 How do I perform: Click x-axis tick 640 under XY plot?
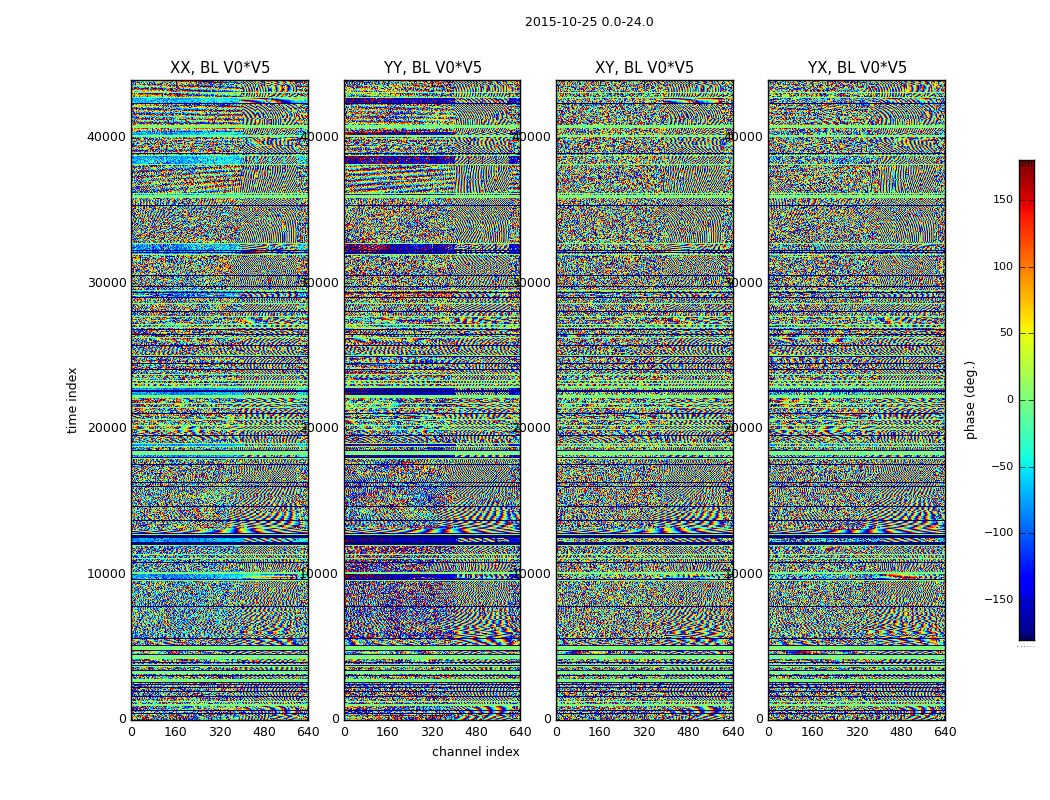click(x=733, y=732)
